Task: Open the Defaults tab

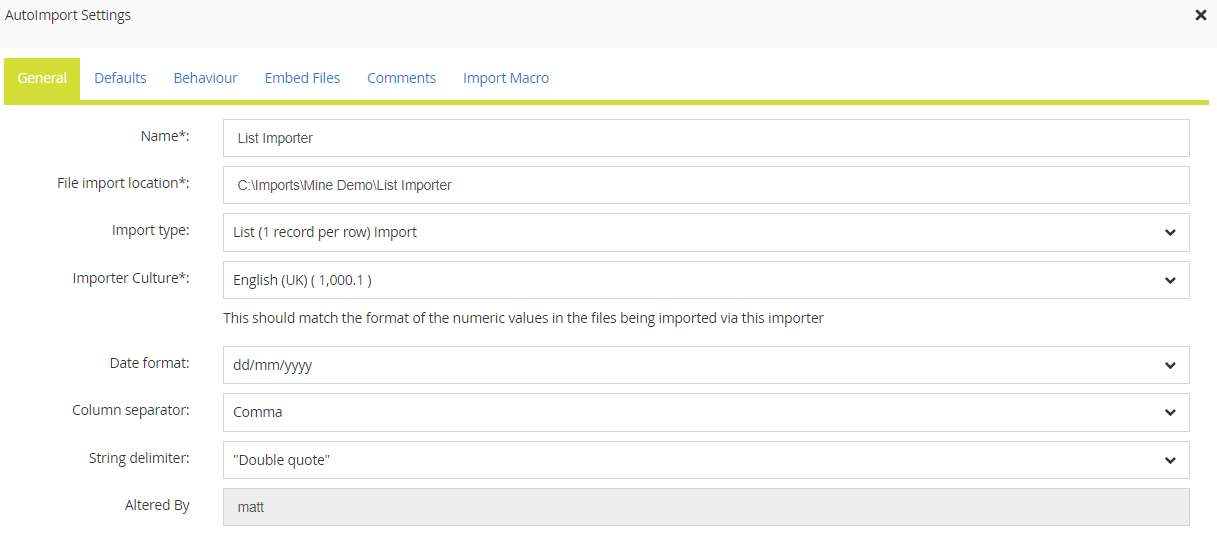Action: [x=120, y=78]
